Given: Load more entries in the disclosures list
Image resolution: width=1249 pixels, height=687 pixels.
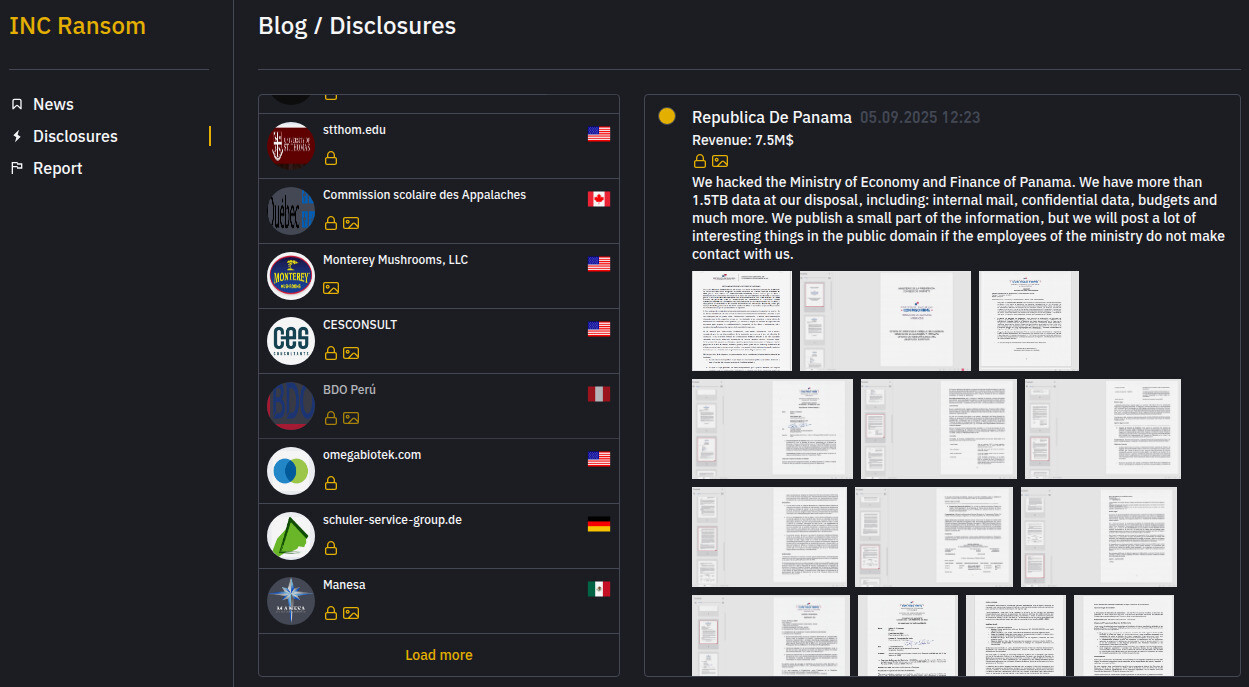Looking at the screenshot, I should click(x=439, y=655).
